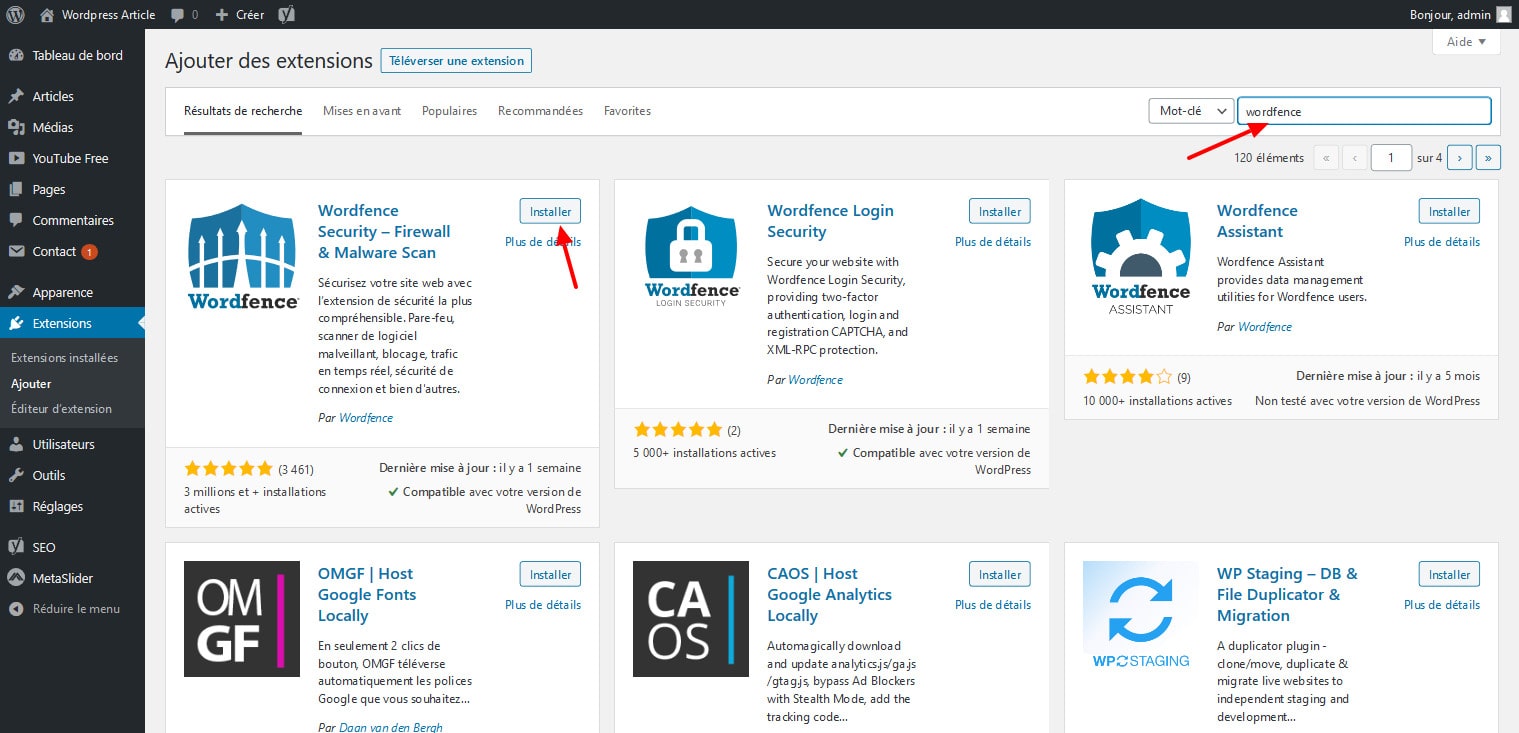The width and height of the screenshot is (1519, 733).
Task: Open Plus de détails for Wordfence Login Security
Action: pos(993,241)
